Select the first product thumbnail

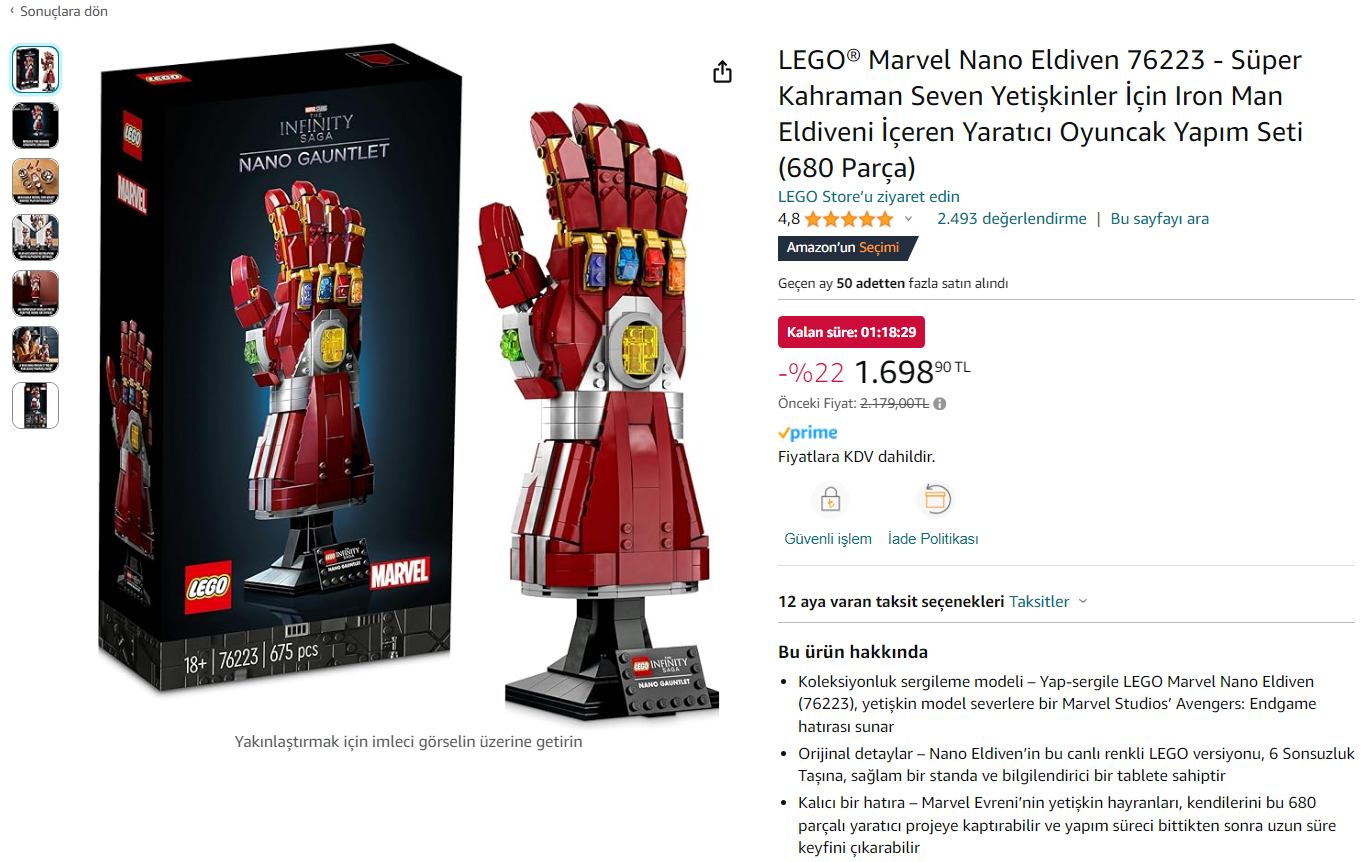[36, 69]
